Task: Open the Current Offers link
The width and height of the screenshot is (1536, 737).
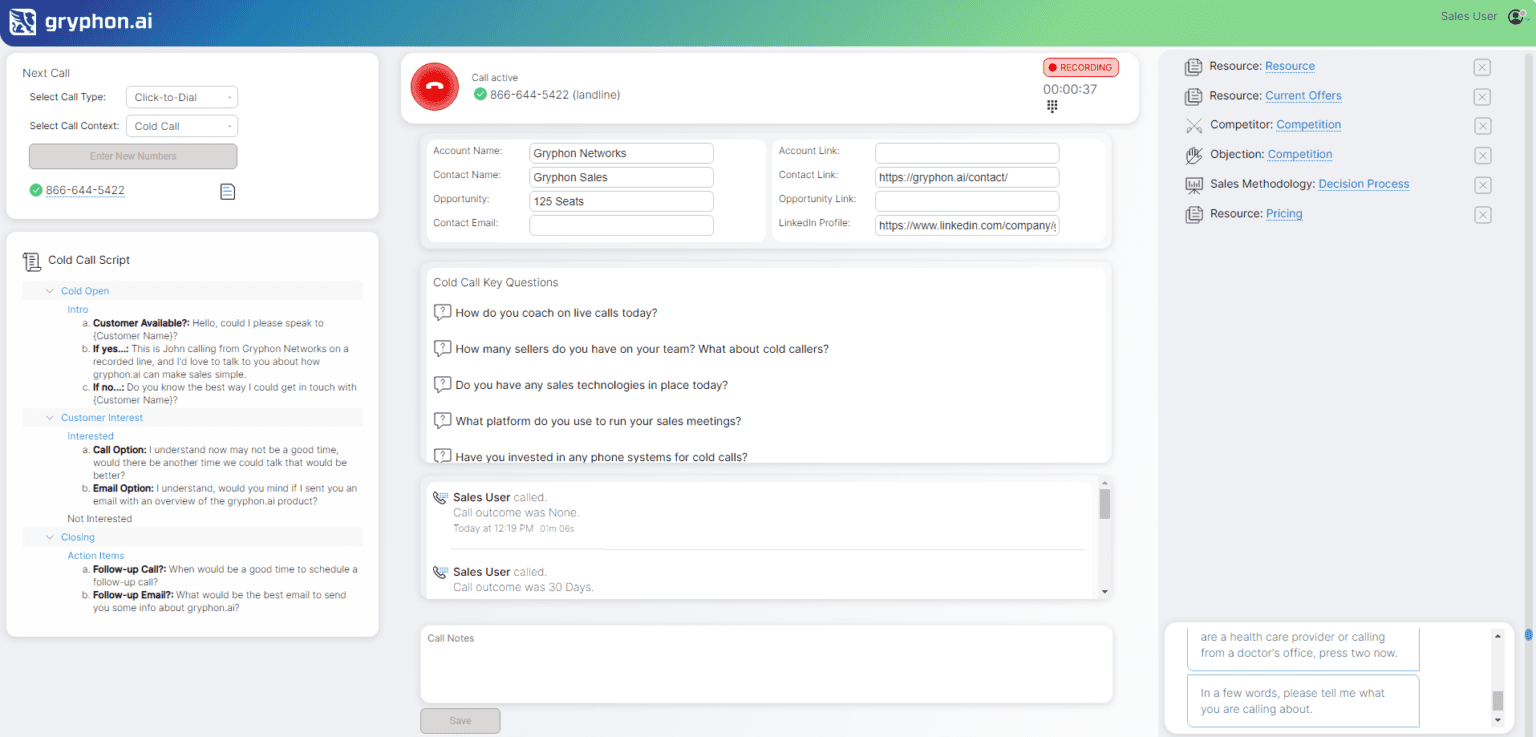Action: [1303, 96]
